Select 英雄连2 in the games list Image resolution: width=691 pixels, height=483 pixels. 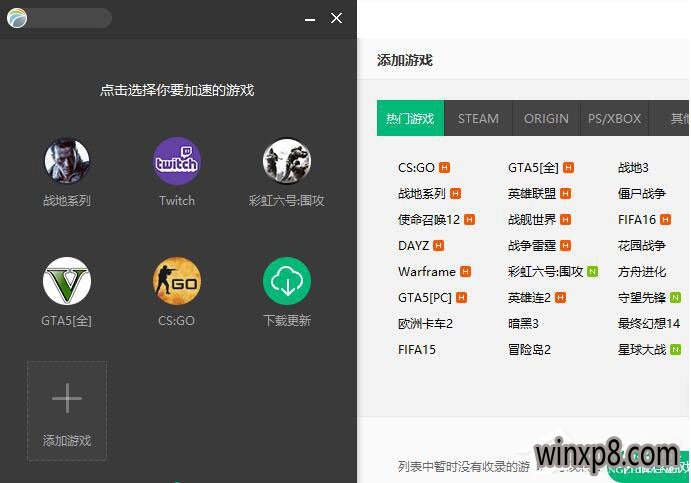coord(529,297)
